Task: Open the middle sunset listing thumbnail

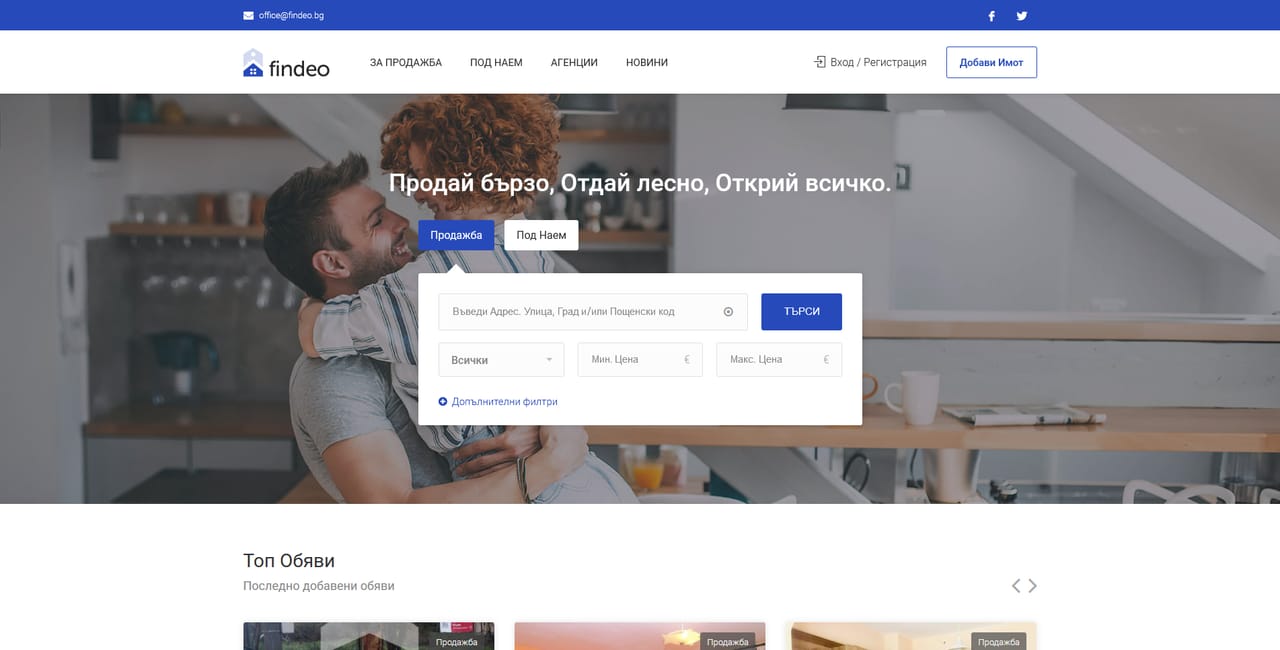Action: pyautogui.click(x=640, y=636)
